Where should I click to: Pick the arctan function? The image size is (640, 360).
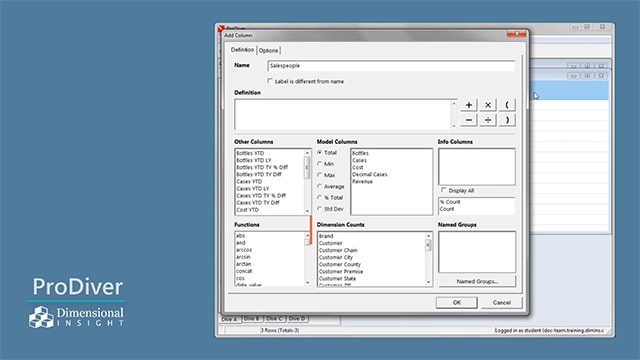(x=244, y=264)
